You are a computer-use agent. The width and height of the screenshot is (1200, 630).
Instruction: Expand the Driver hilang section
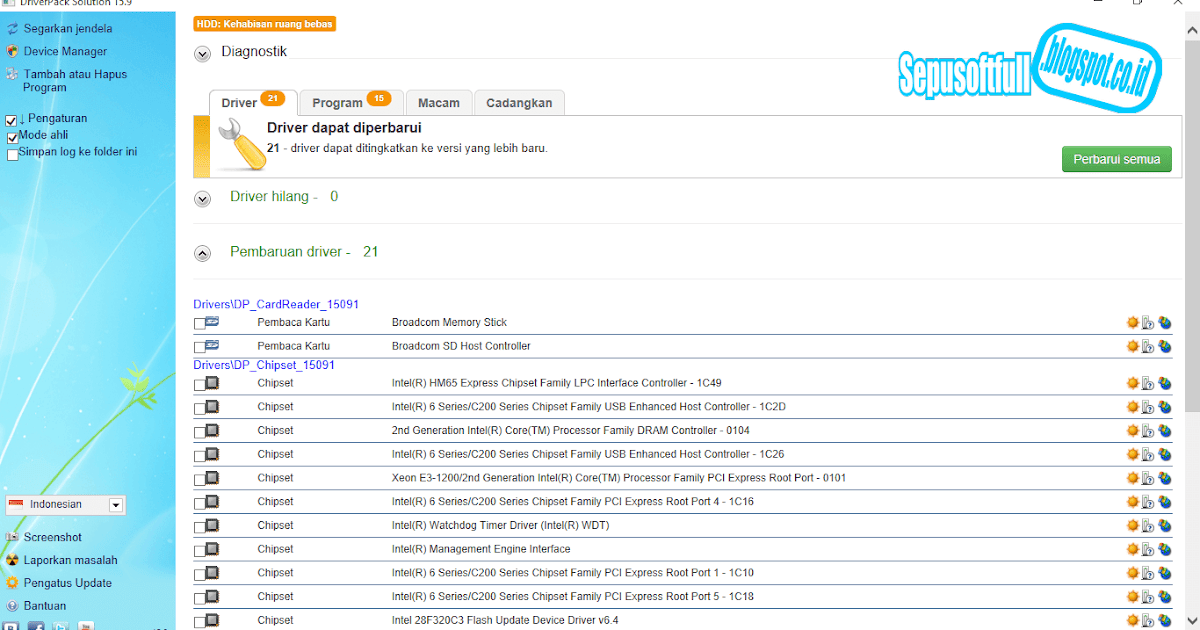click(x=203, y=199)
